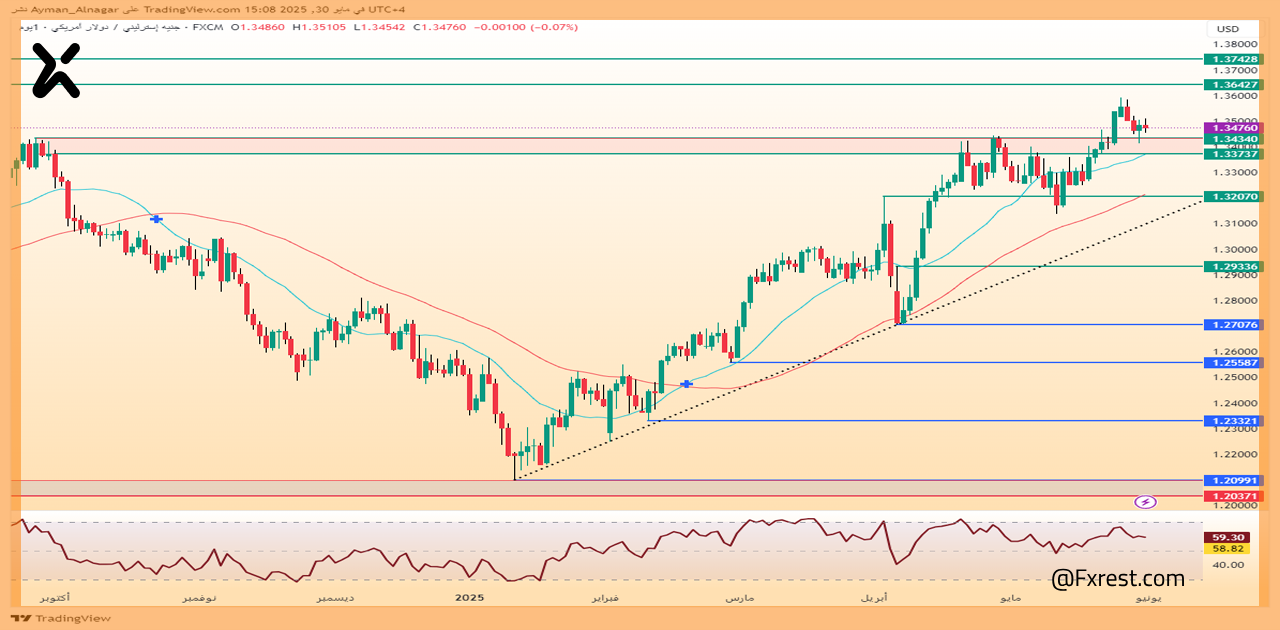Click the 1.22000 price axis tick

(x=1235, y=454)
